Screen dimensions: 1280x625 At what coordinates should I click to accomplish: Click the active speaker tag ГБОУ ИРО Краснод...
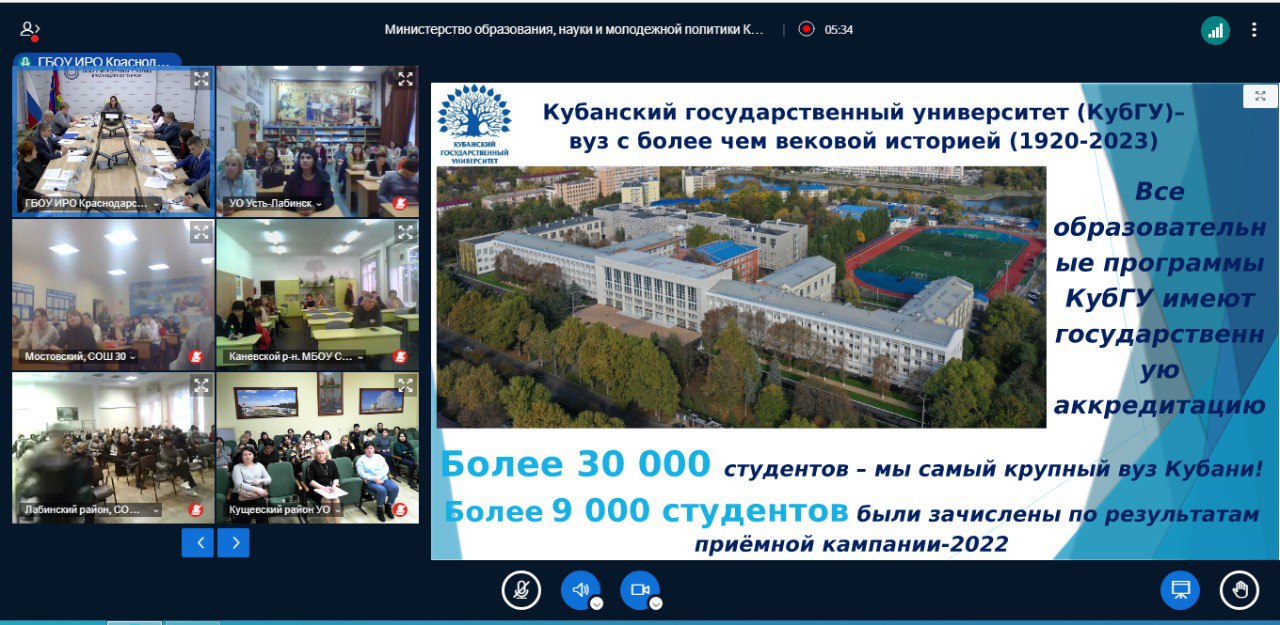96,61
